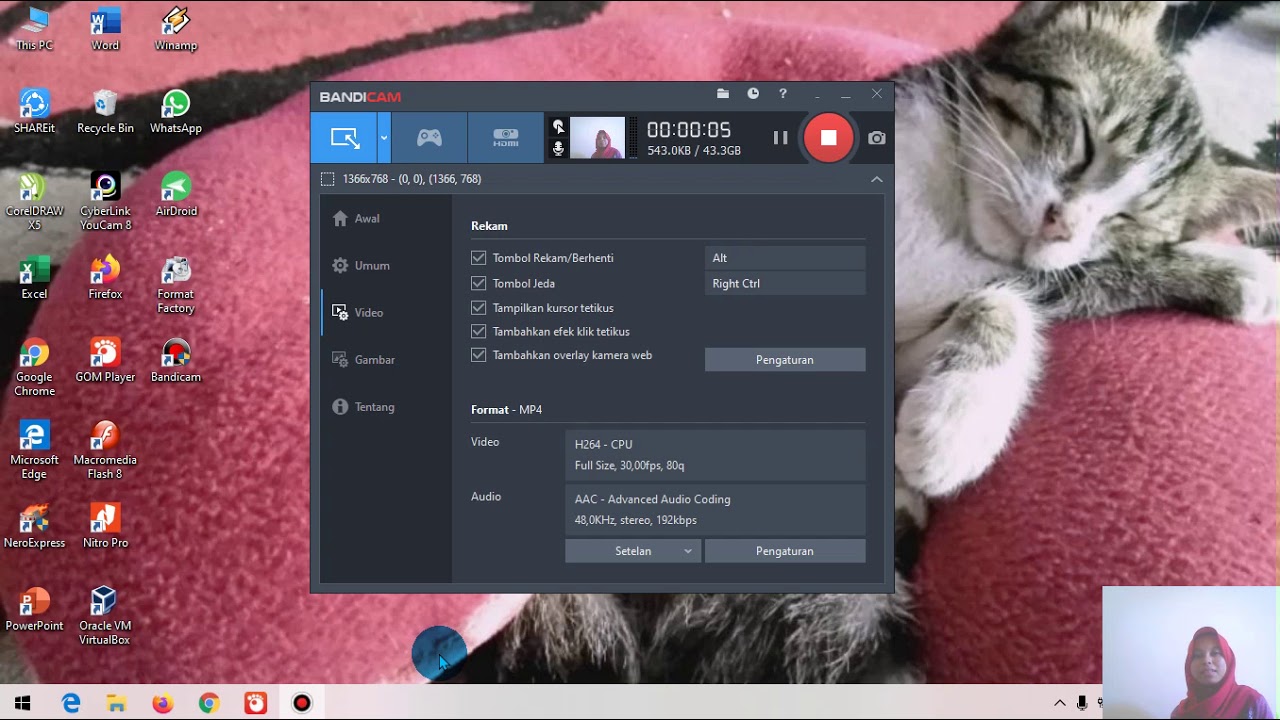Open Winamp desktop shortcut
Viewport: 1280px width, 720px height.
176,29
